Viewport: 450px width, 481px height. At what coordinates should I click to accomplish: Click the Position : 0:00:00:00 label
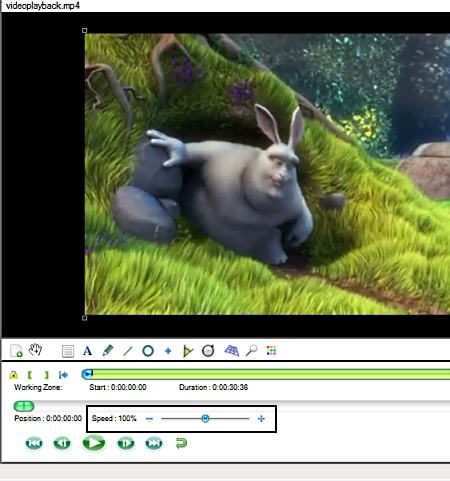(48, 418)
